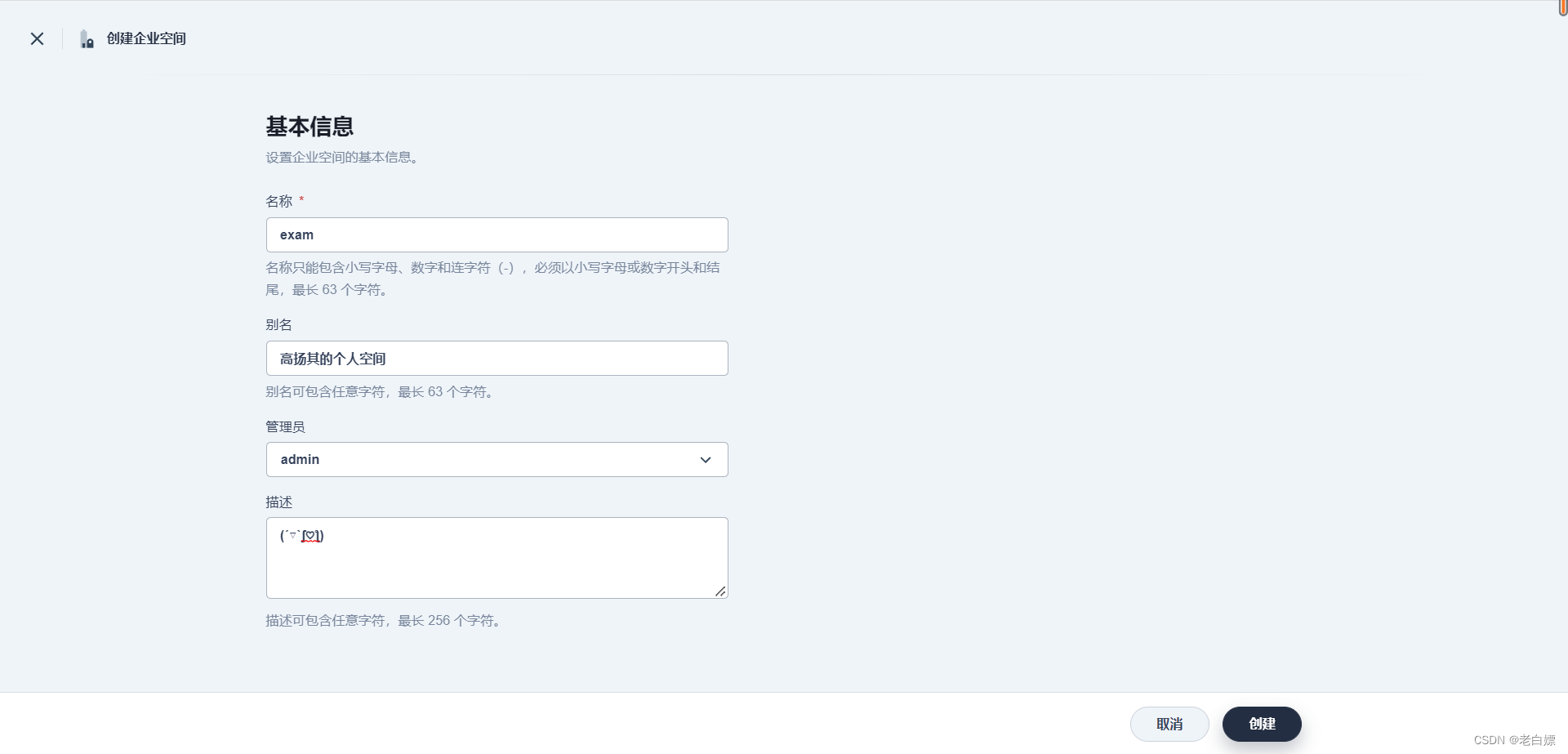Click inside the 描述 text area
This screenshot has width=1568, height=754.
coord(497,558)
